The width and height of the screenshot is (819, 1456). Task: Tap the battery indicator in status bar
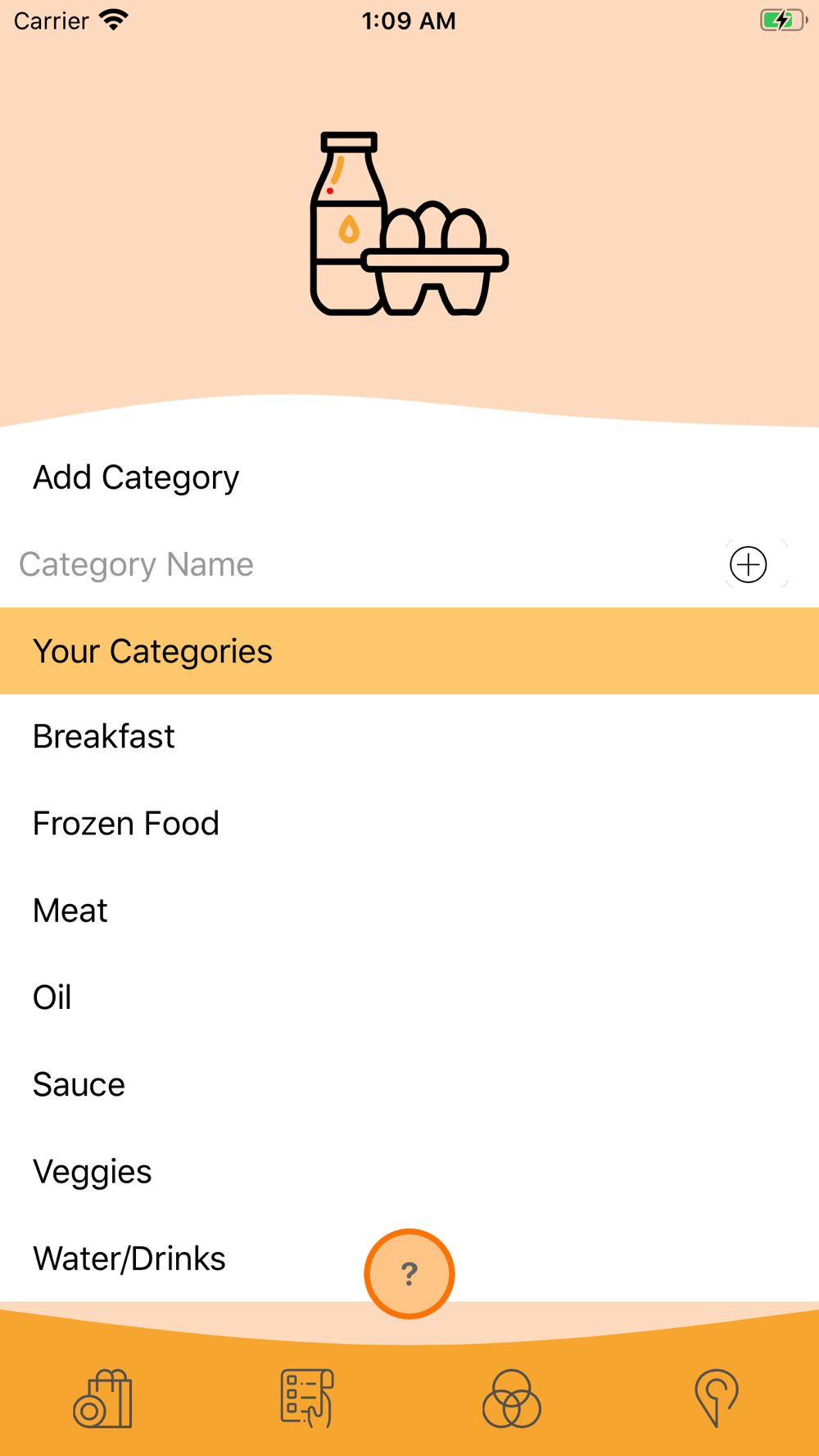point(783,20)
